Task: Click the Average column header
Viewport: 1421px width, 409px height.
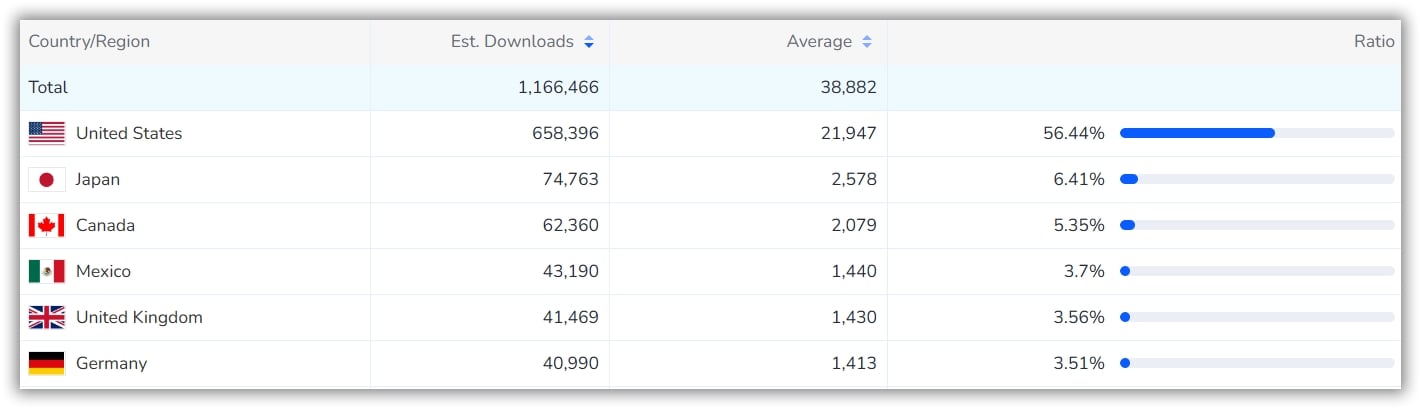Action: [819, 42]
